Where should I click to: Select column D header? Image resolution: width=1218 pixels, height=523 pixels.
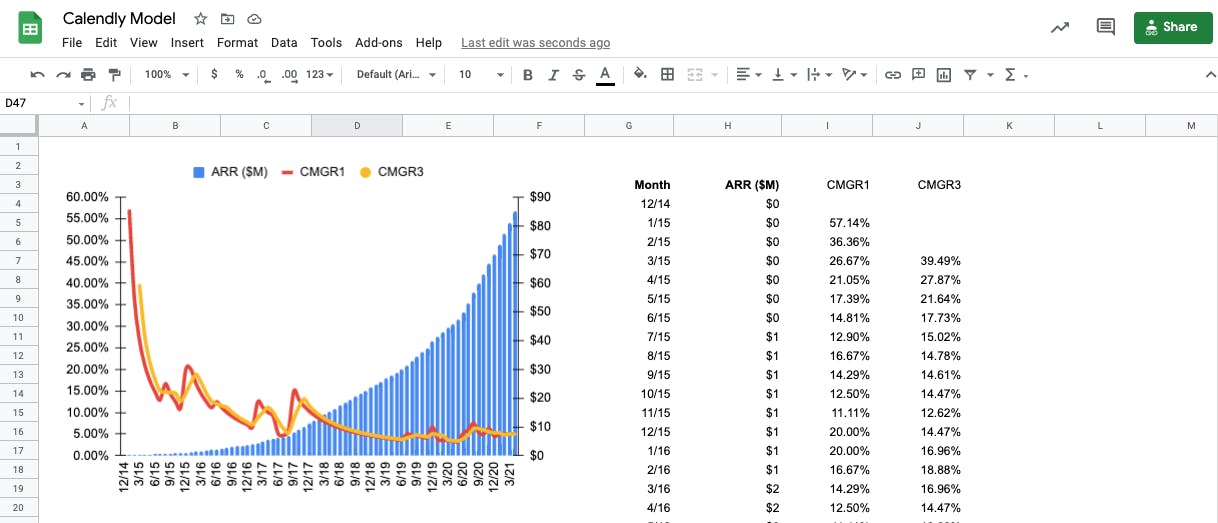[357, 125]
